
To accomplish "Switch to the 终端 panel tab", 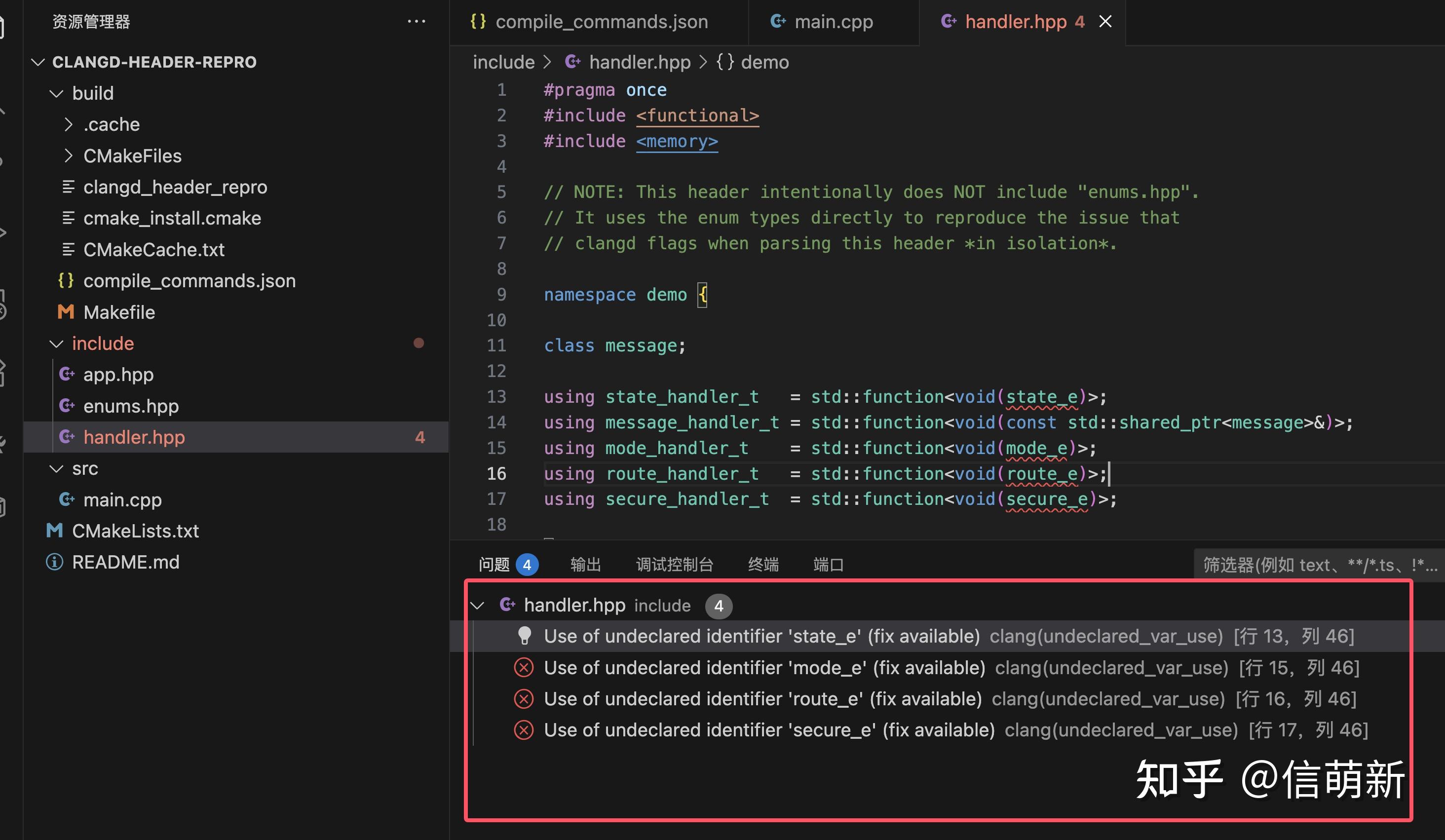I will (x=762, y=565).
